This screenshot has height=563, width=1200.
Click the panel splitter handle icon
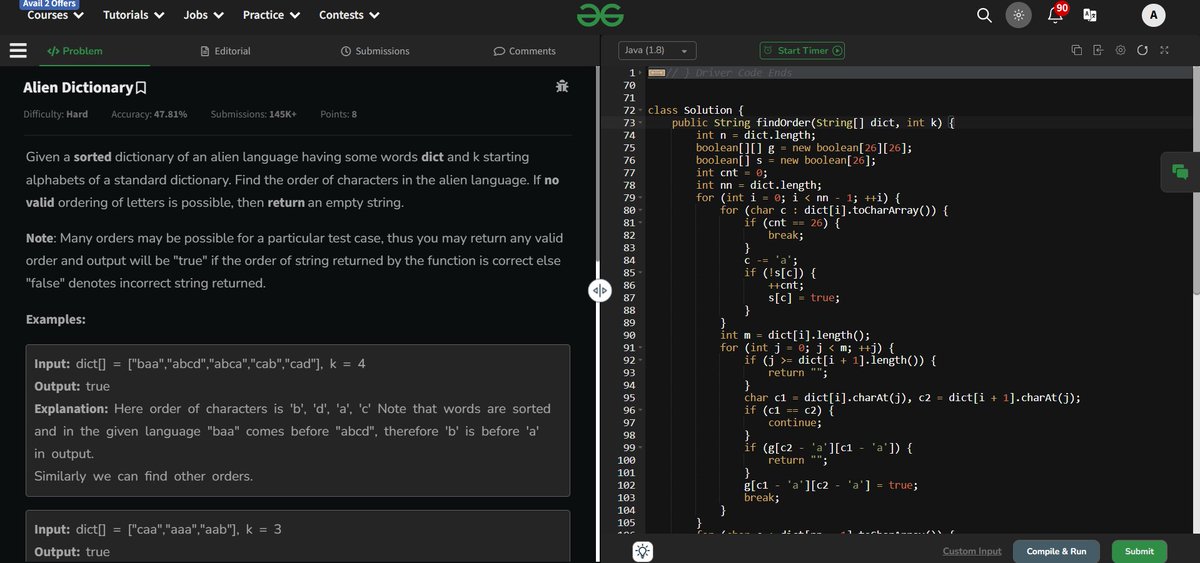click(x=600, y=291)
